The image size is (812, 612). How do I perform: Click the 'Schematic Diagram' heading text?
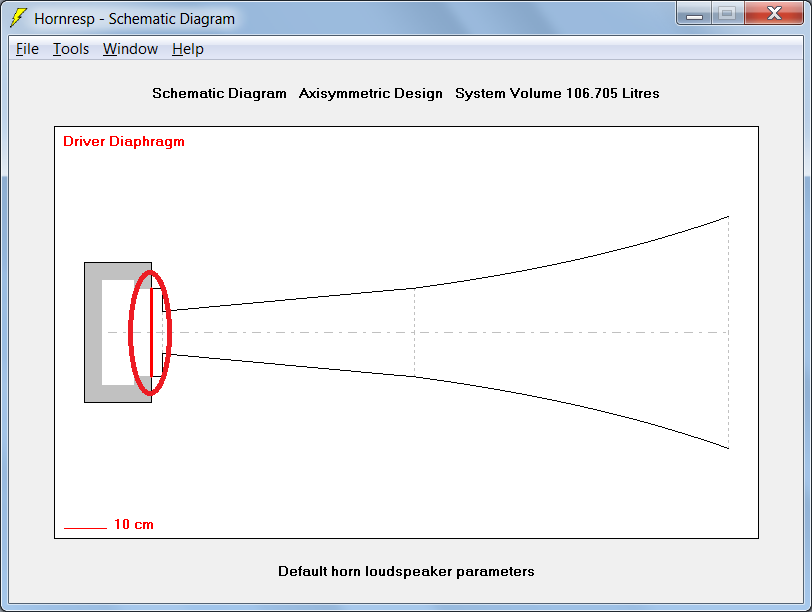(x=219, y=93)
